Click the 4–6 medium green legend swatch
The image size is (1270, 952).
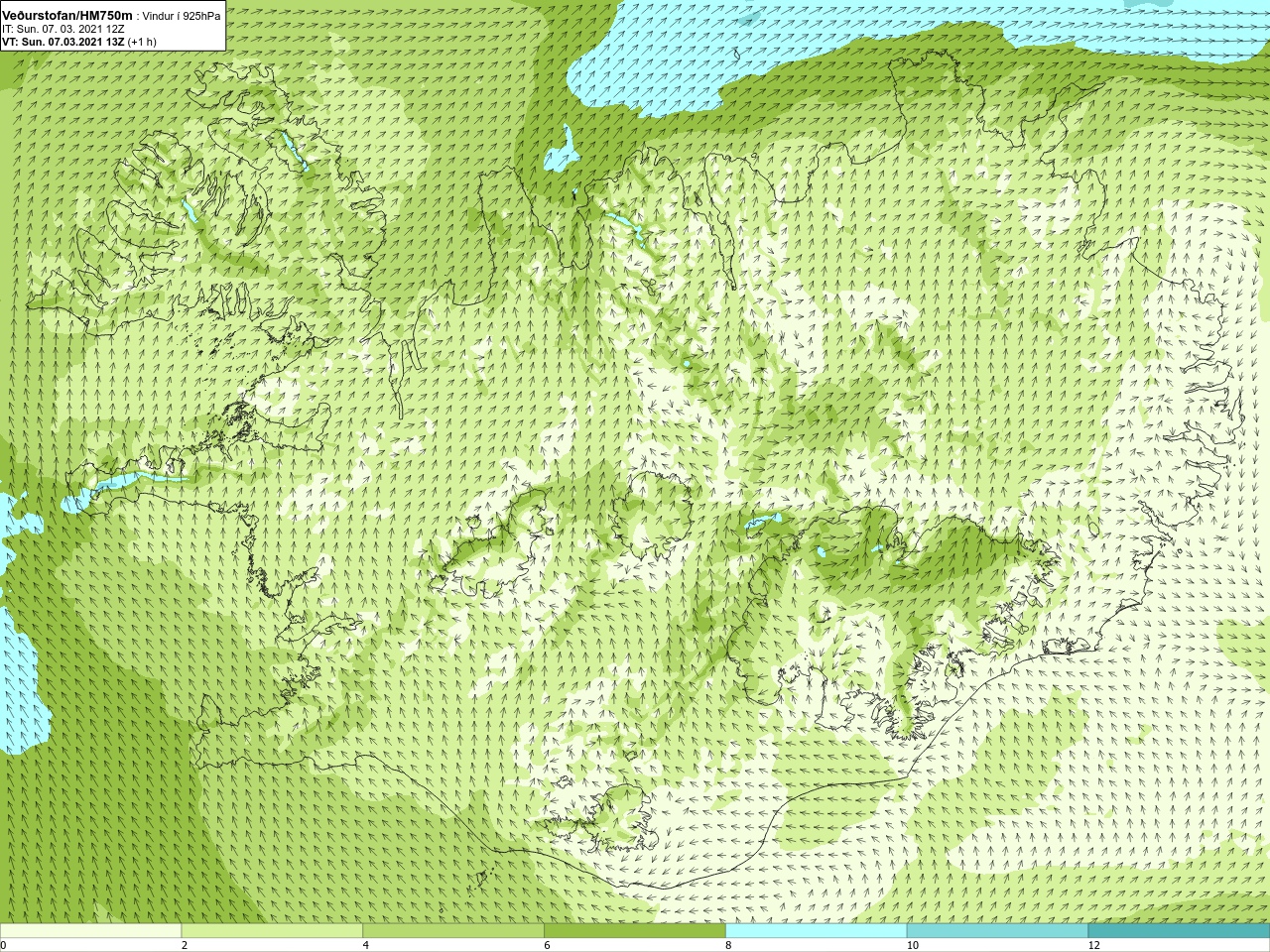click(x=453, y=931)
